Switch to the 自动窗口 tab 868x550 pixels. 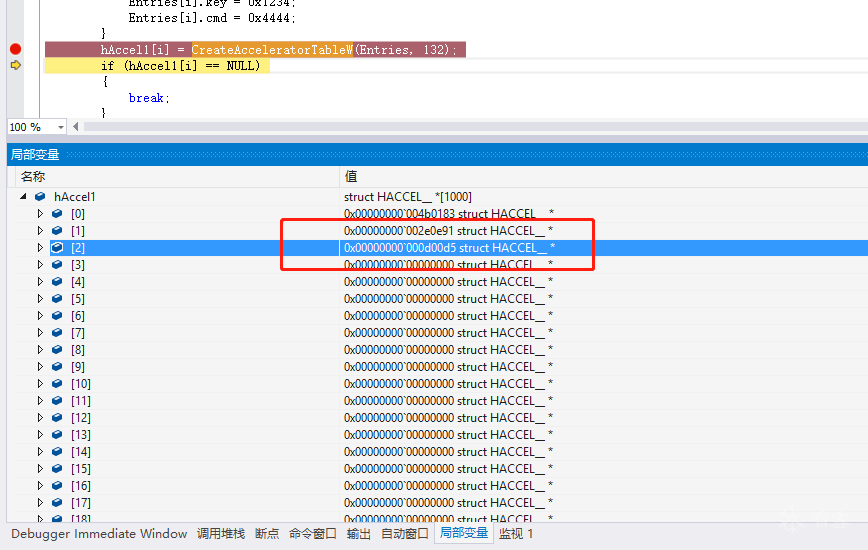click(x=405, y=534)
